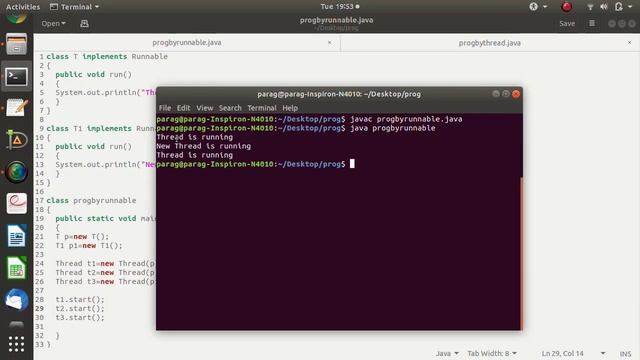Click the terminal title bar text
The width and height of the screenshot is (640, 360).
pos(339,94)
